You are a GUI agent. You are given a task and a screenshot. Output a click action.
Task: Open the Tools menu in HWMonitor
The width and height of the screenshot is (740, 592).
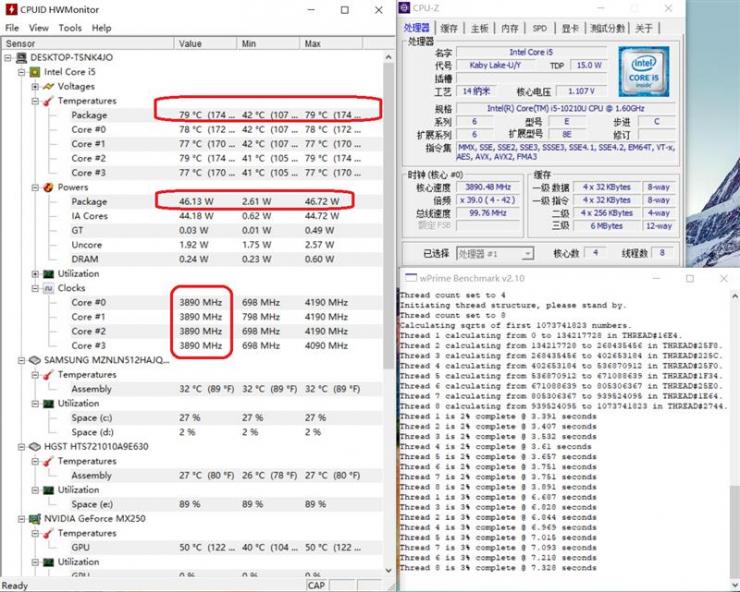point(70,28)
